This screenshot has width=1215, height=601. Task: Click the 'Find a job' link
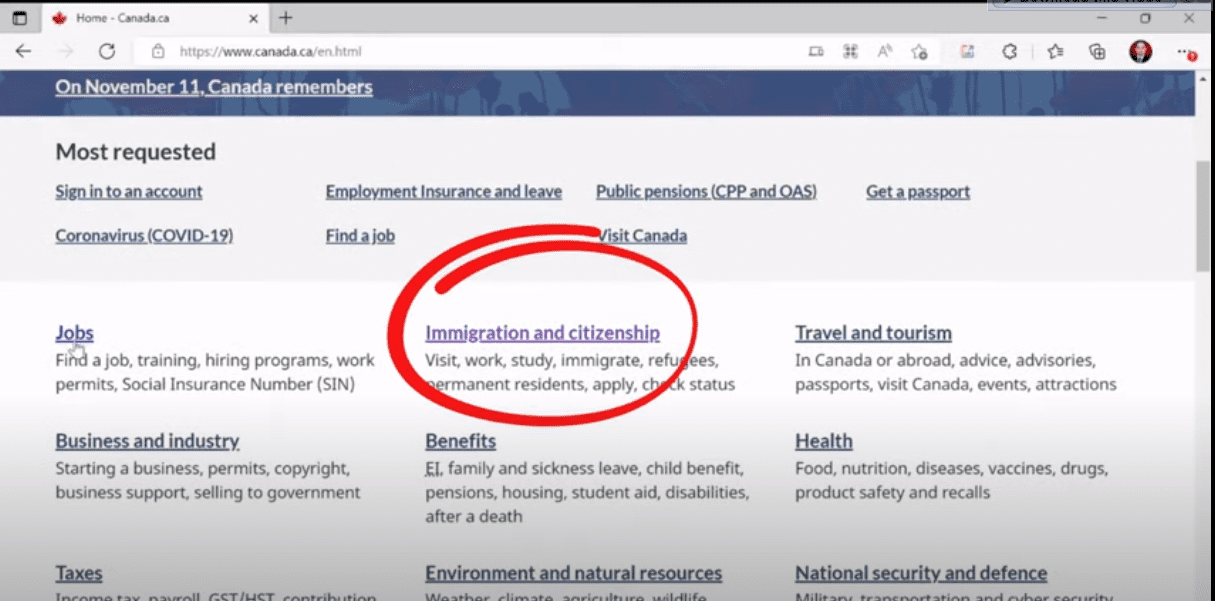coord(360,236)
